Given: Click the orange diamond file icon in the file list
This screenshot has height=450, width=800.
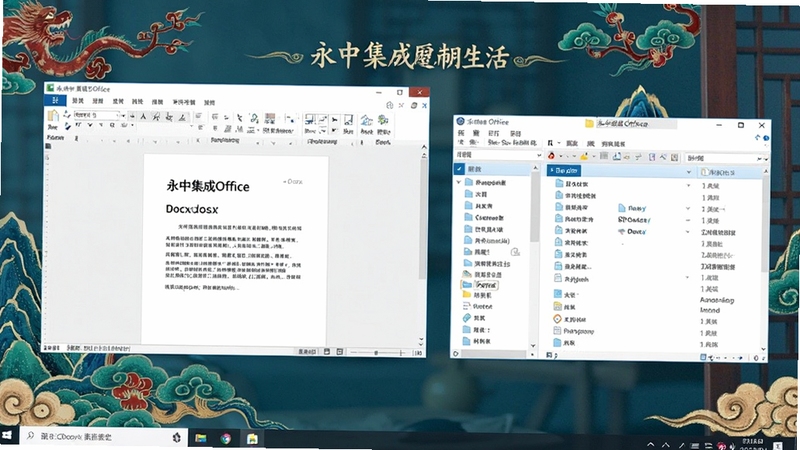Looking at the screenshot, I should 558,319.
